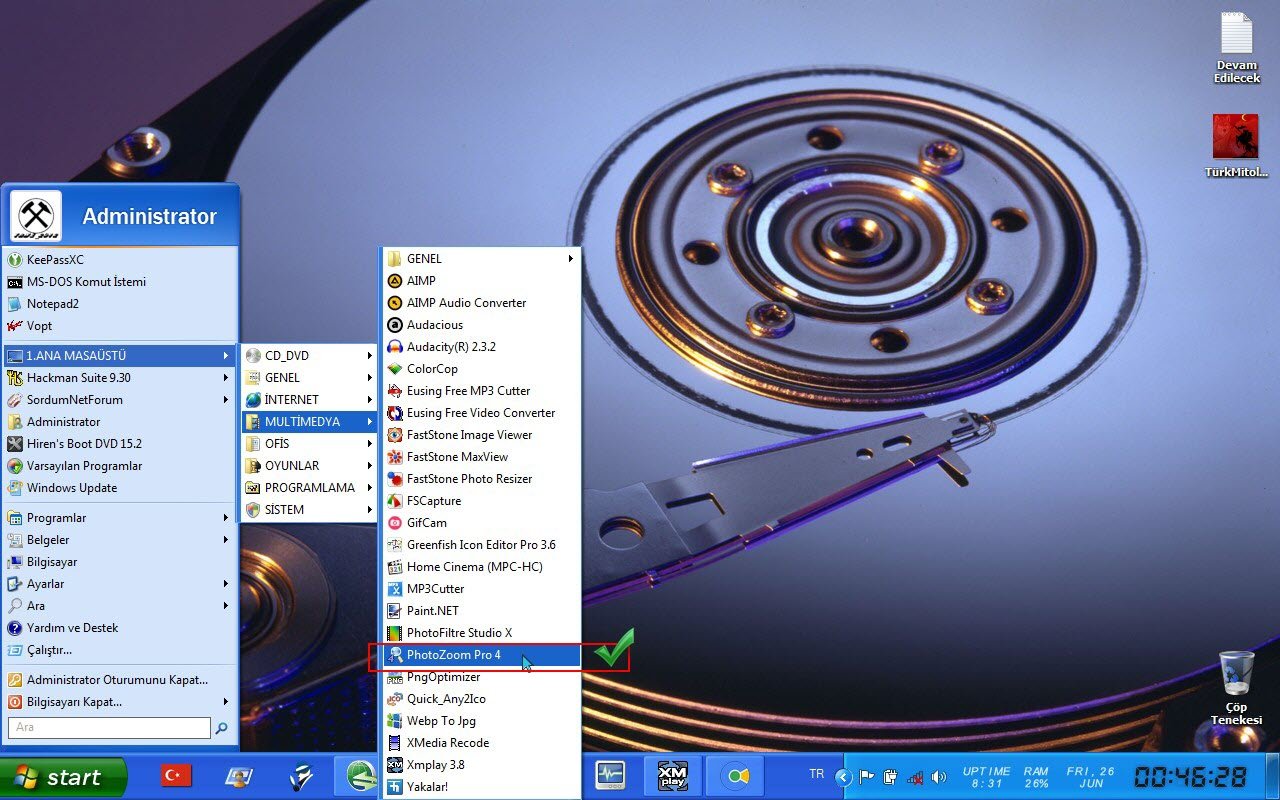1280x800 pixels.
Task: Click Administrator Oturumunu Kapat...
Action: click(120, 680)
